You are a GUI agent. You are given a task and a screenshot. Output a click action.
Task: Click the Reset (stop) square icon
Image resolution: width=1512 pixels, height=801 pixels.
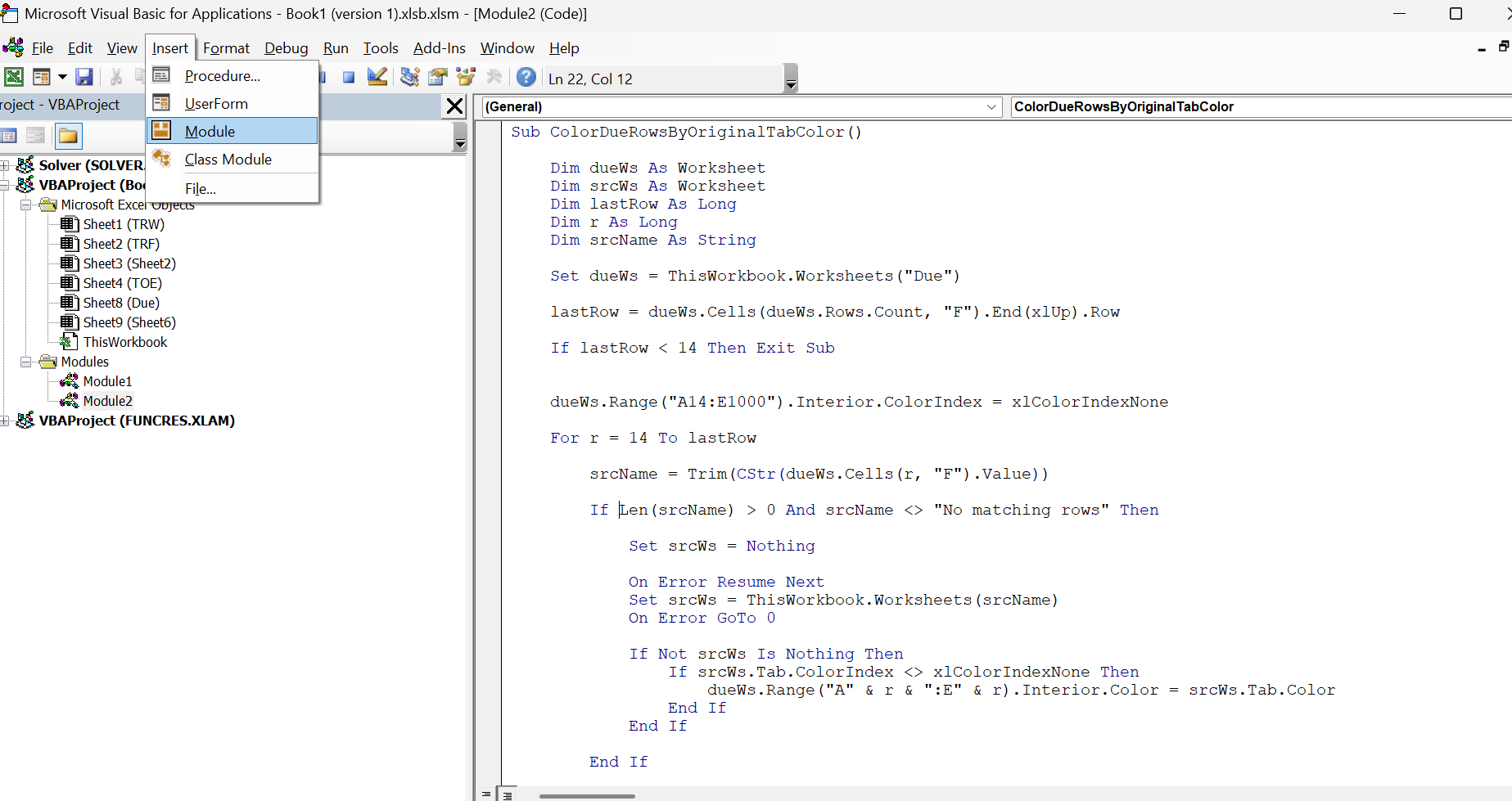pos(349,77)
